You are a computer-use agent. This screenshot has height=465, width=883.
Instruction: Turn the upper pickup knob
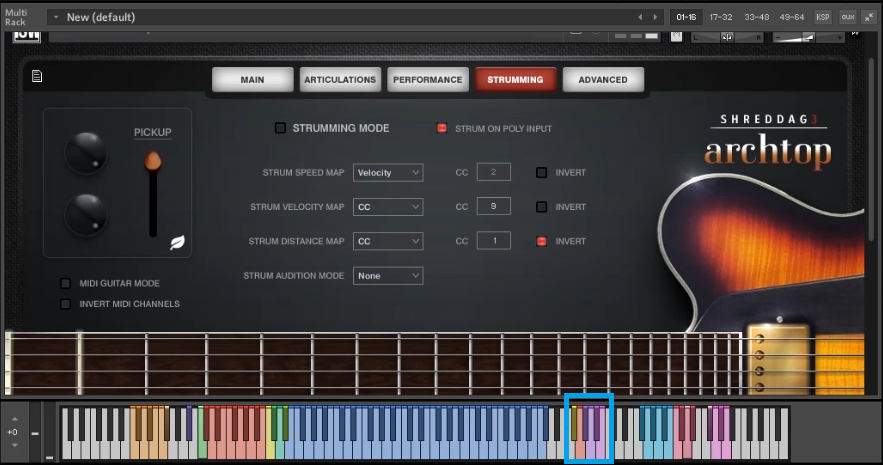86,153
